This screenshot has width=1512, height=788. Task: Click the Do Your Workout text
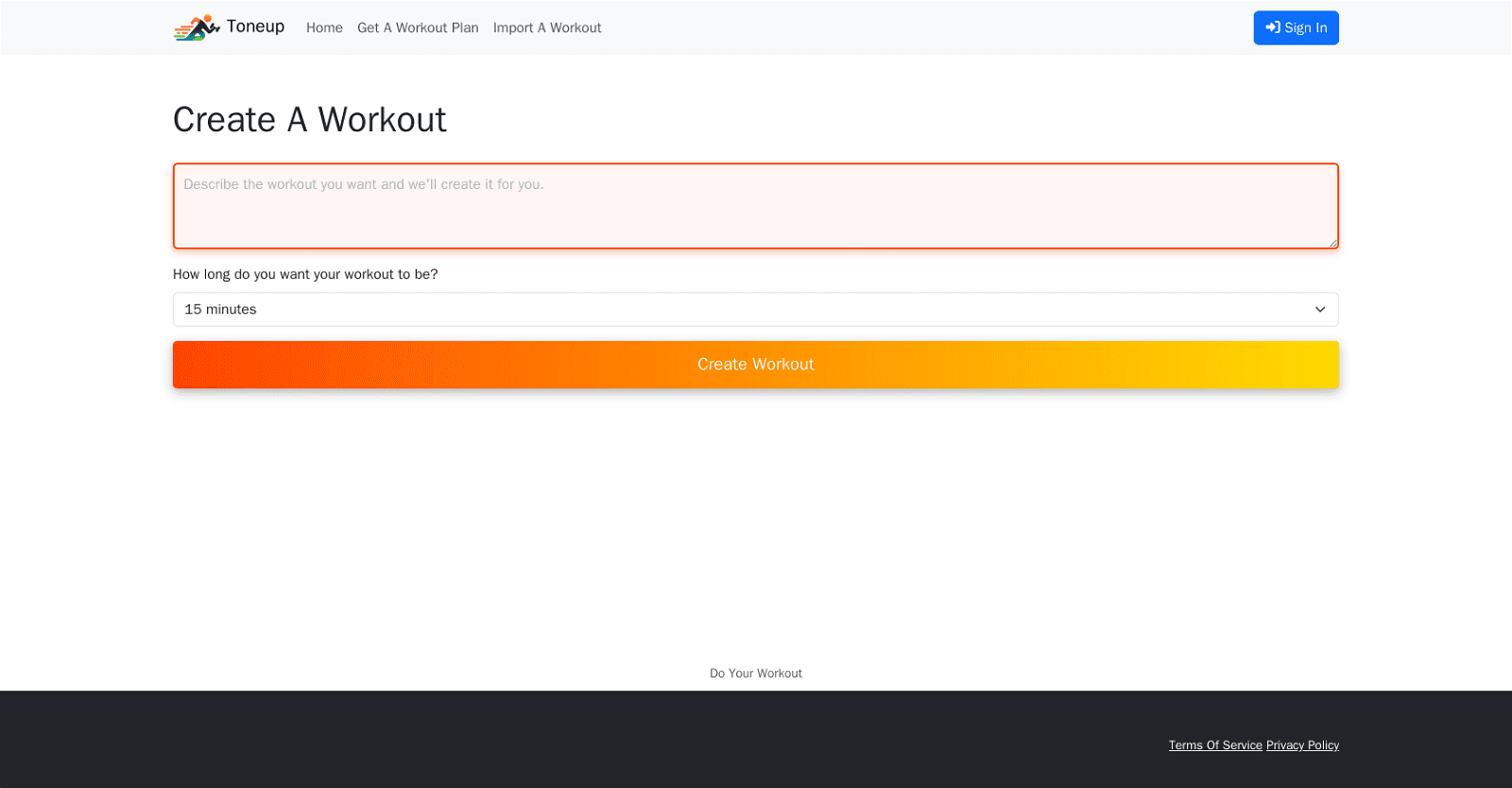[756, 674]
